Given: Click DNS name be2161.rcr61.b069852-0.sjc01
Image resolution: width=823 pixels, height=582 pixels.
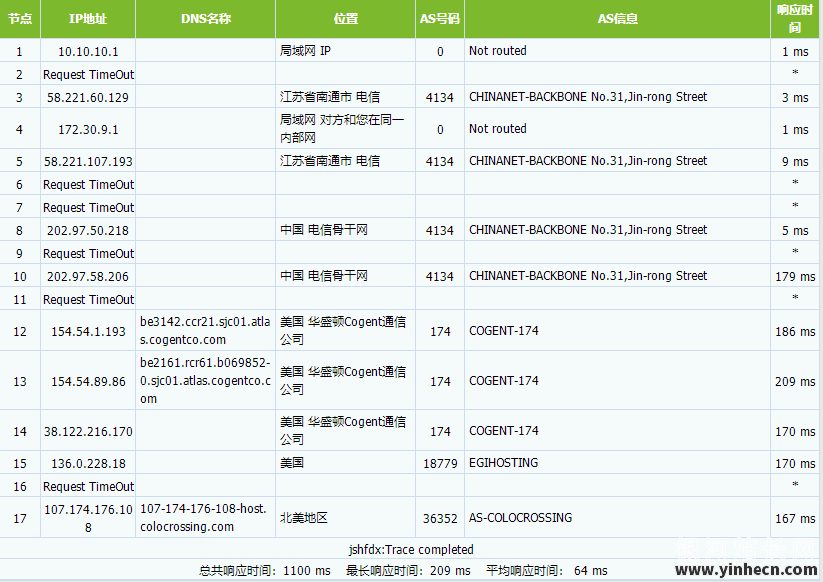Looking at the screenshot, I should coord(205,380).
